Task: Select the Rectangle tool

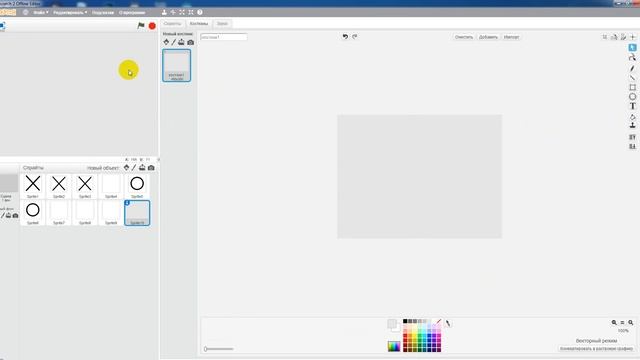Action: point(632,87)
